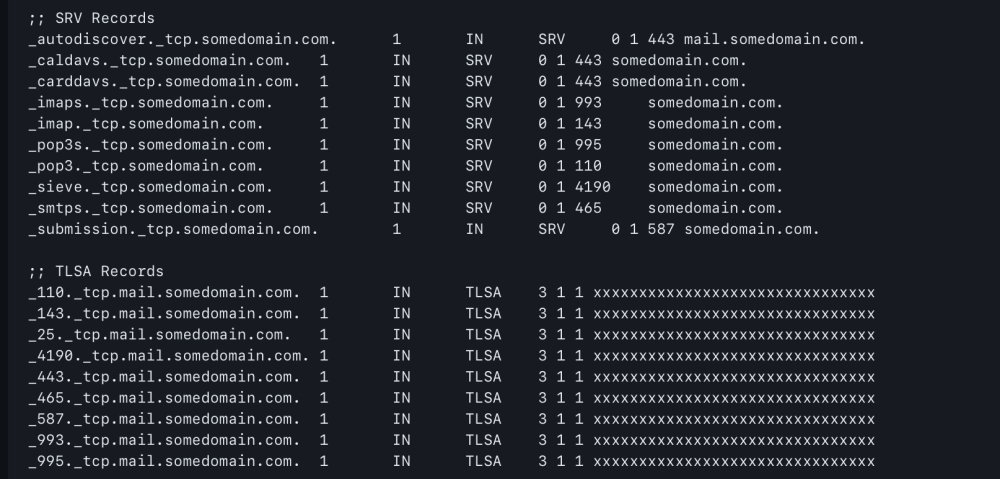Click the ';; TLSA Records' comment heading
Screen dimensions: 1000x479
pos(96,272)
